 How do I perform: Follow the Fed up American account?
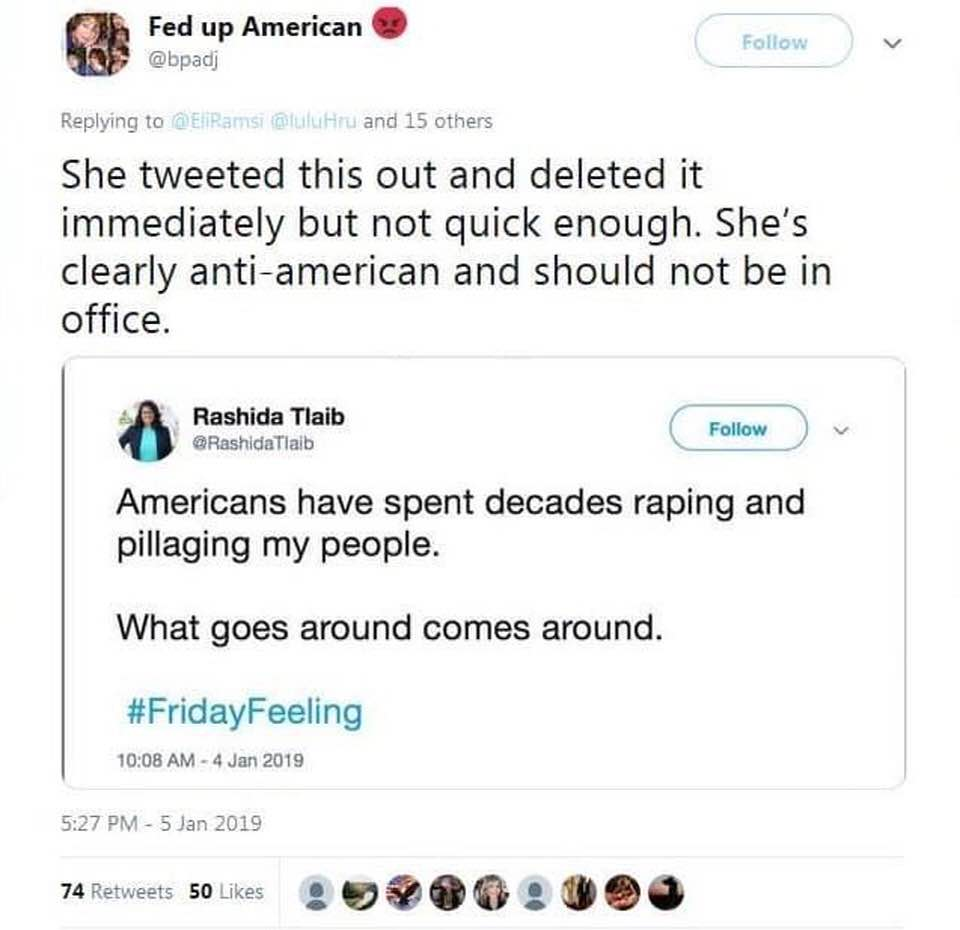tap(774, 42)
